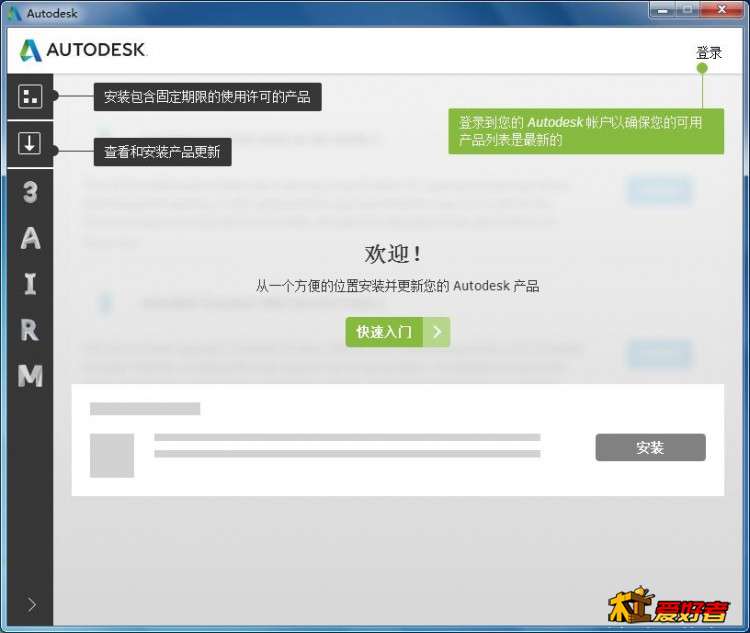750x633 pixels.
Task: Select the 3ds Max '3' sidebar icon
Action: pos(30,192)
